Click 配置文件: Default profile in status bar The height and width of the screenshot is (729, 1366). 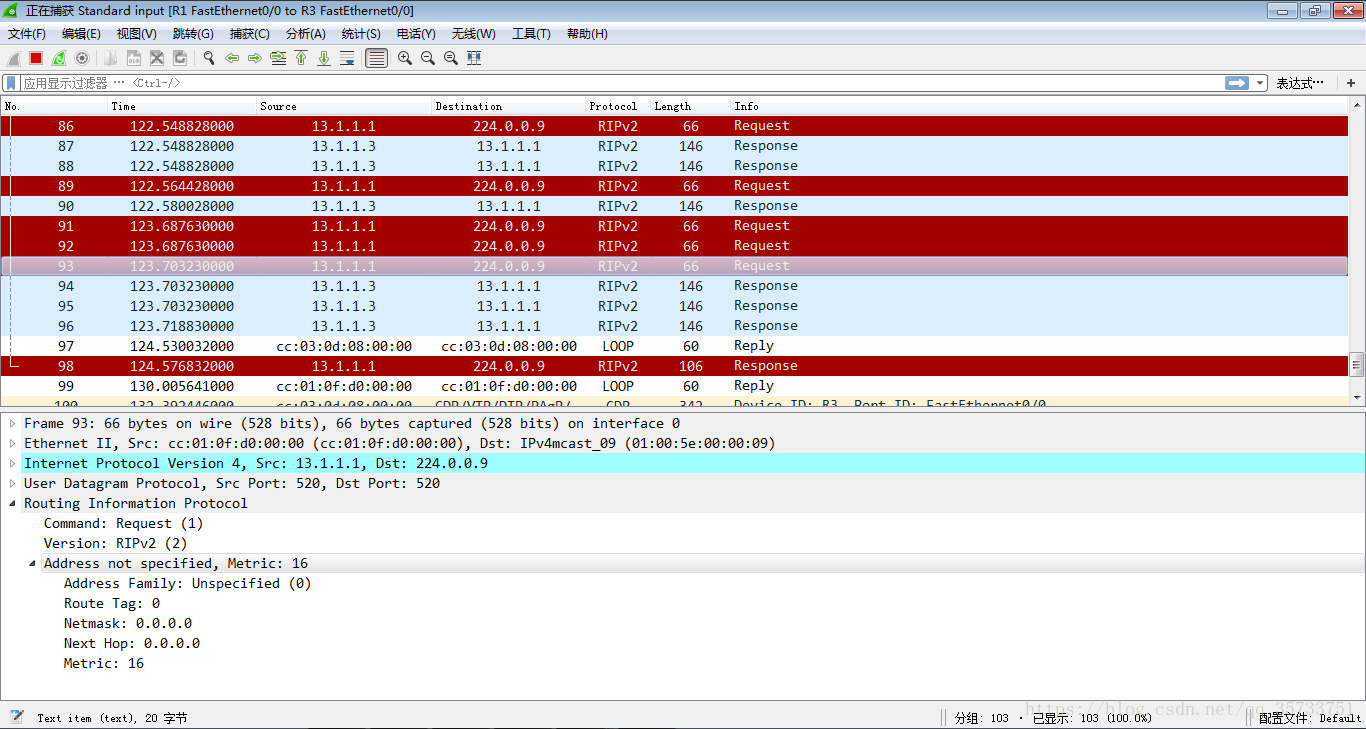pyautogui.click(x=1310, y=717)
